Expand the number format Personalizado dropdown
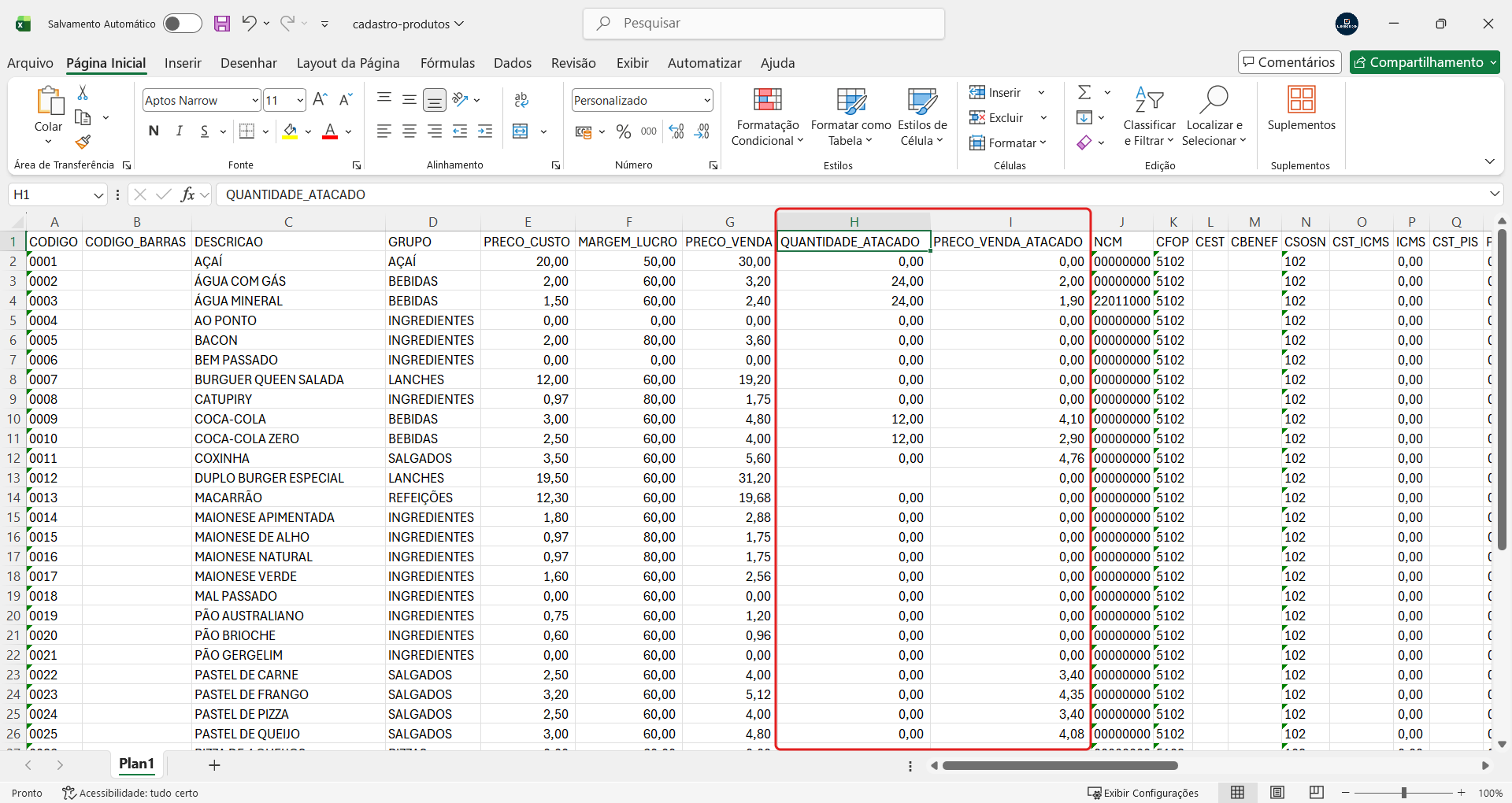 pos(706,101)
